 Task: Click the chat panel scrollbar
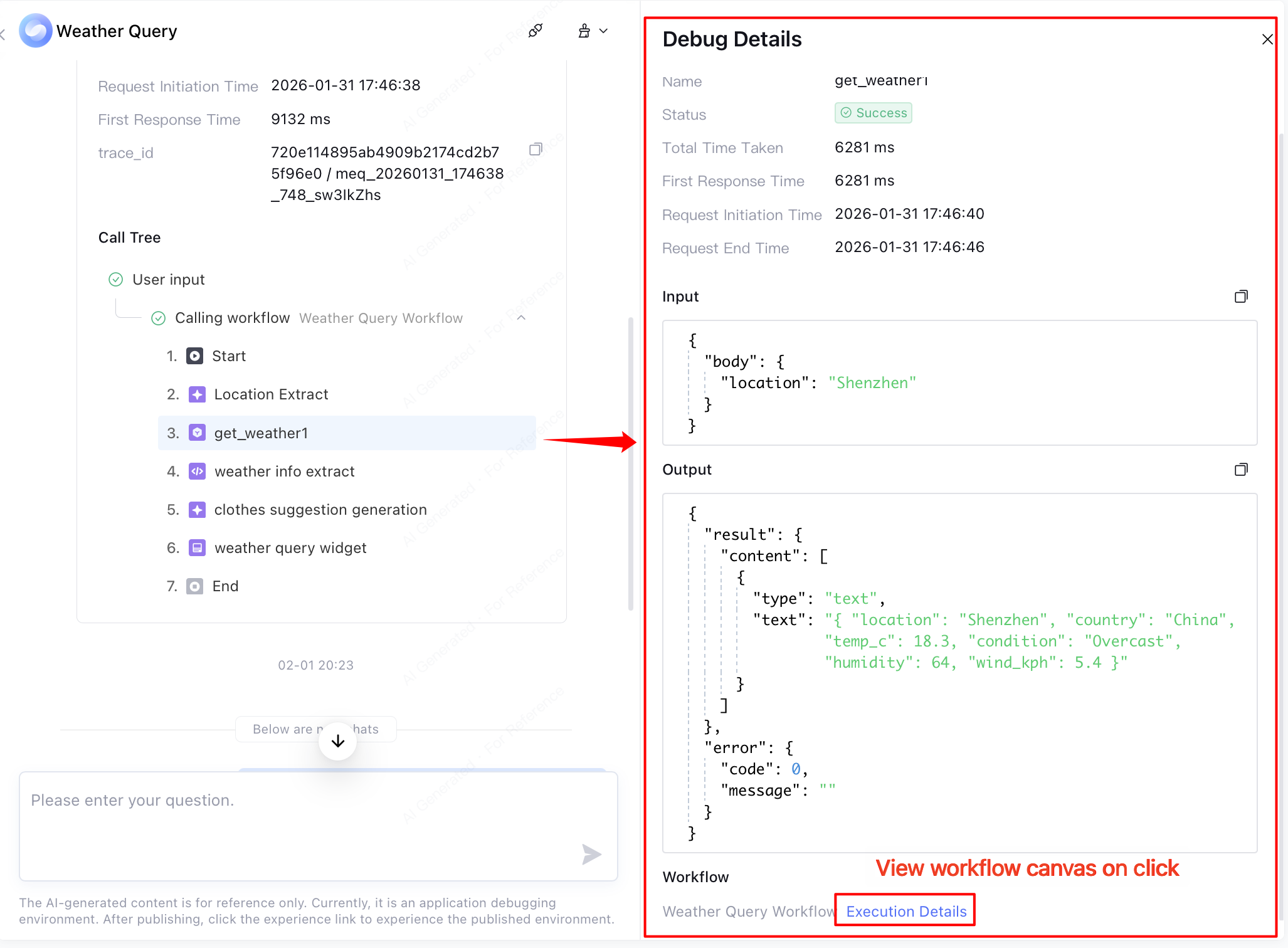[630, 464]
